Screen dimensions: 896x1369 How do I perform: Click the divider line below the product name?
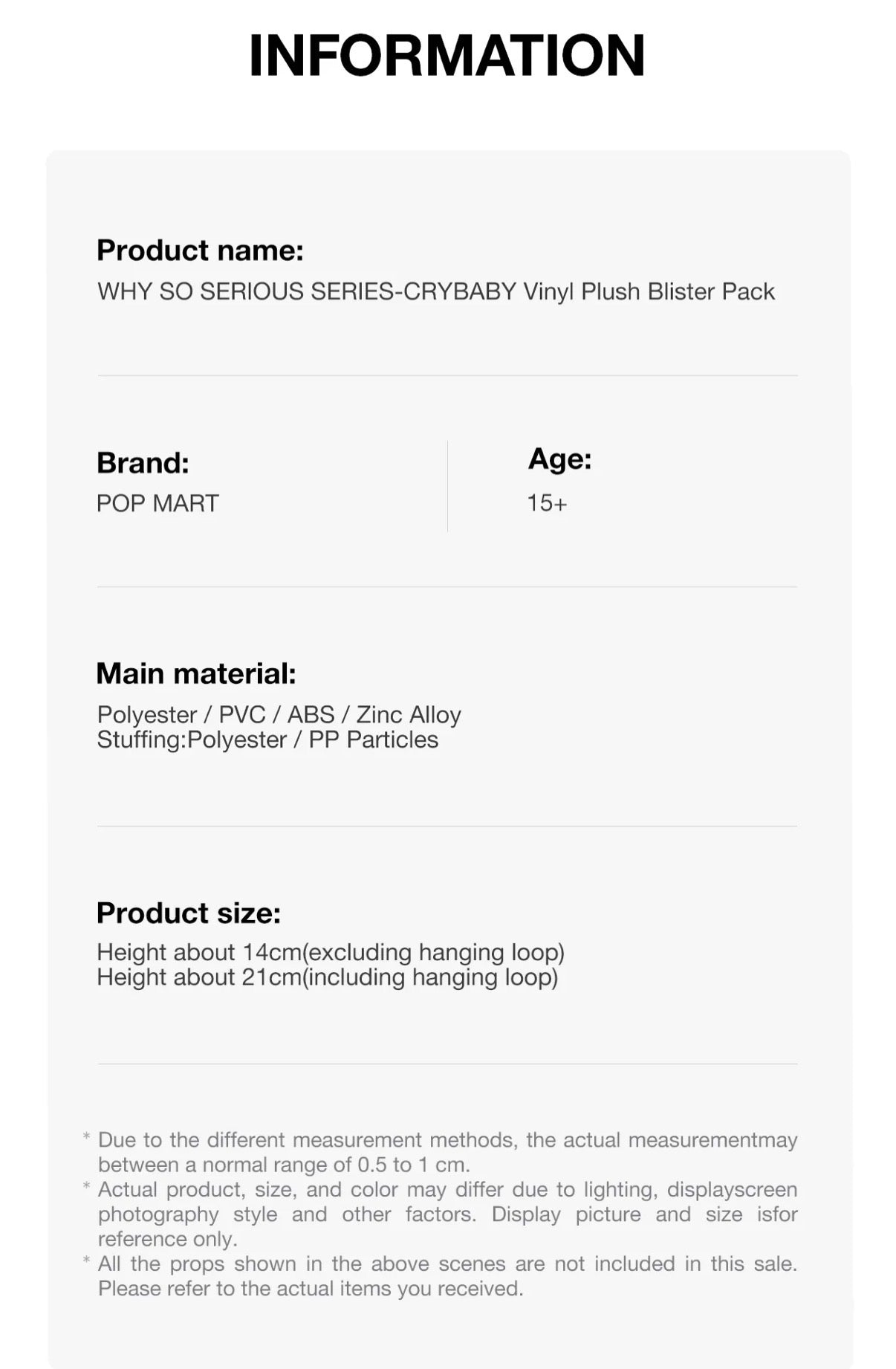point(447,375)
